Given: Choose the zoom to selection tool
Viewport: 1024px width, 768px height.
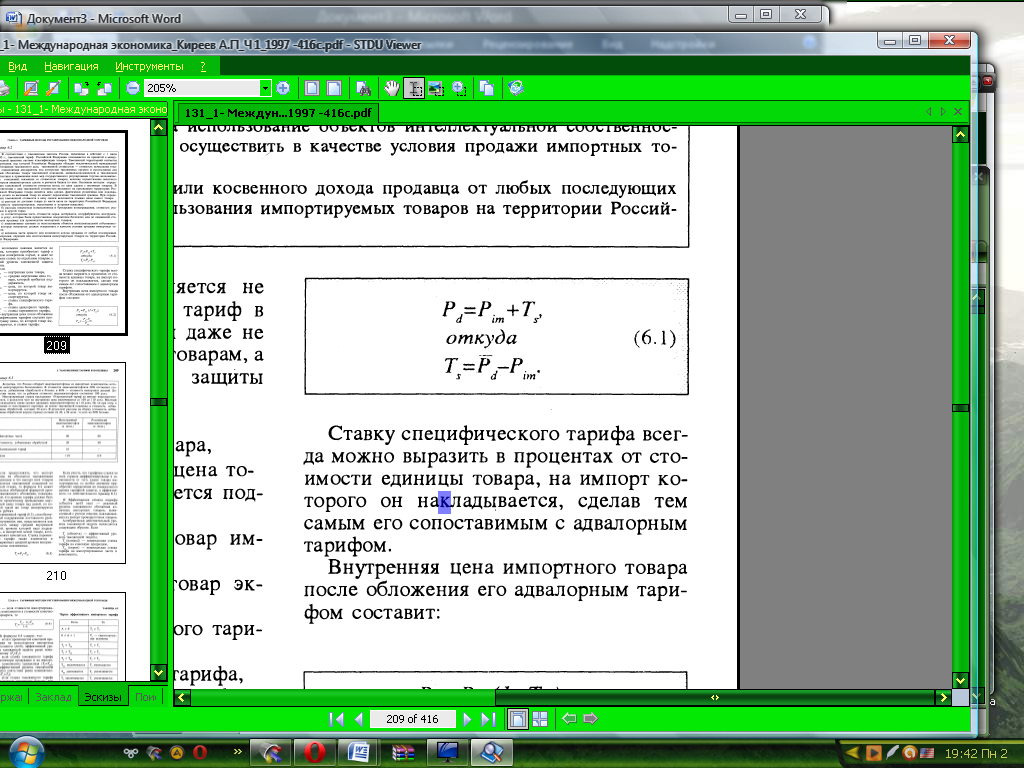Looking at the screenshot, I should point(458,88).
